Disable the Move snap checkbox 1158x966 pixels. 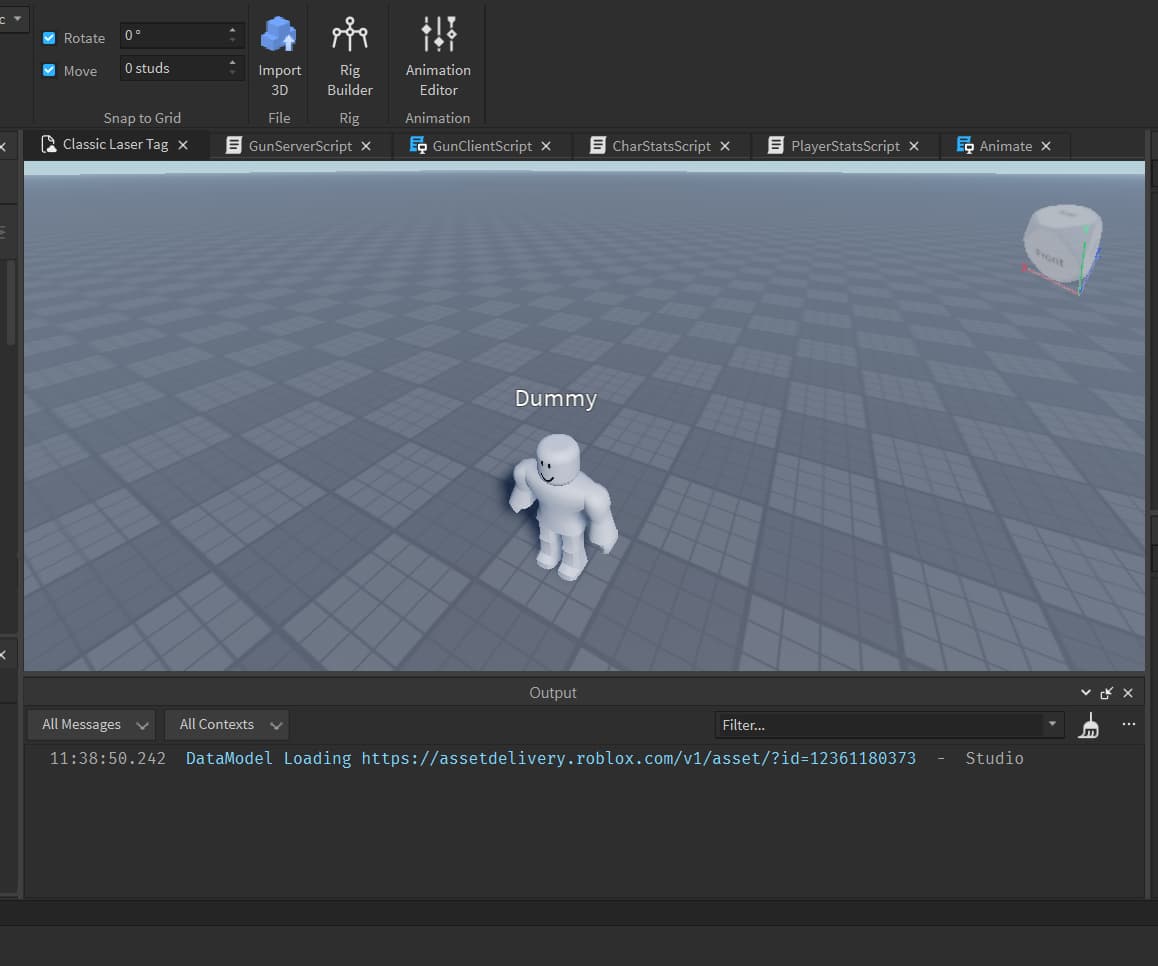[49, 70]
